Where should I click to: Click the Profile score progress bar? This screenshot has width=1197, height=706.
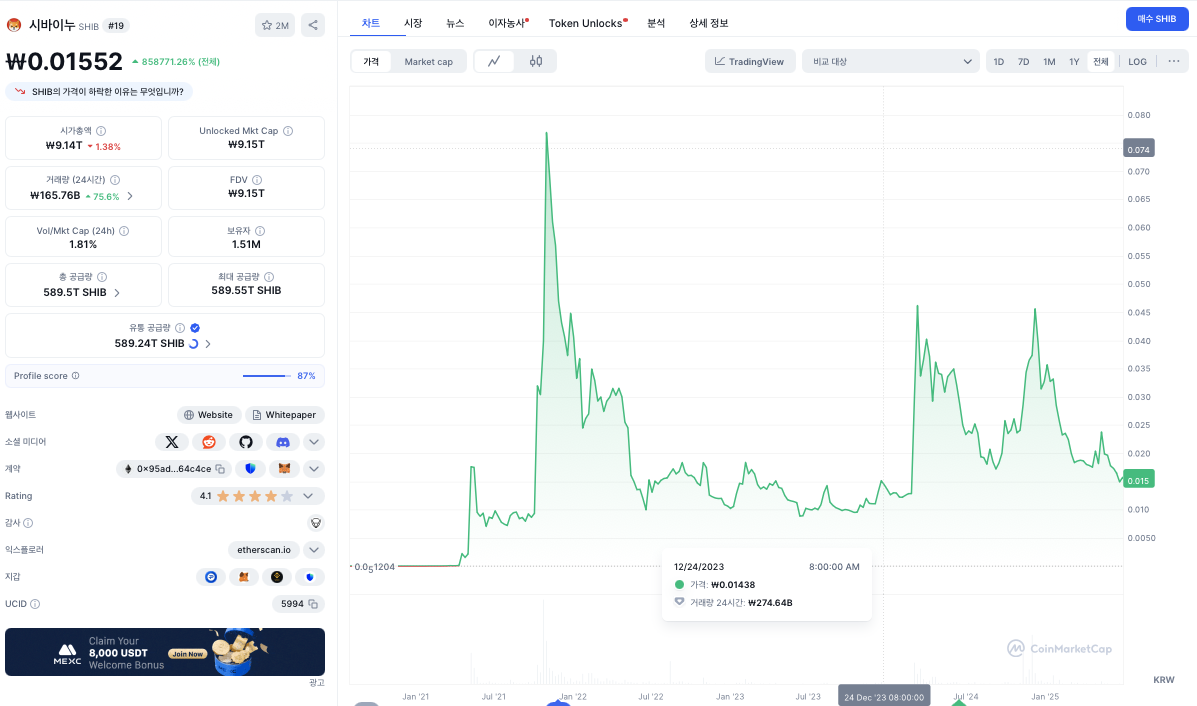(266, 376)
